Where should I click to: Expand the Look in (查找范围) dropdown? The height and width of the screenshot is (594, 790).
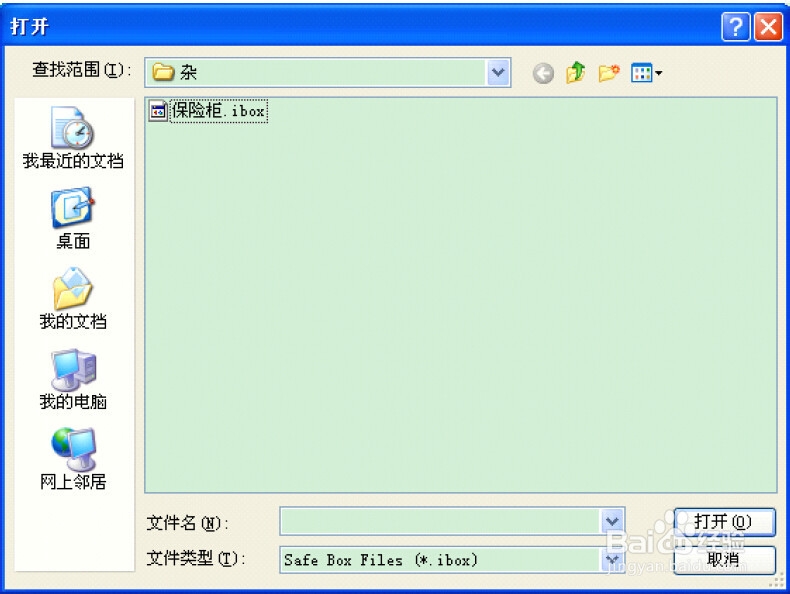pos(498,73)
